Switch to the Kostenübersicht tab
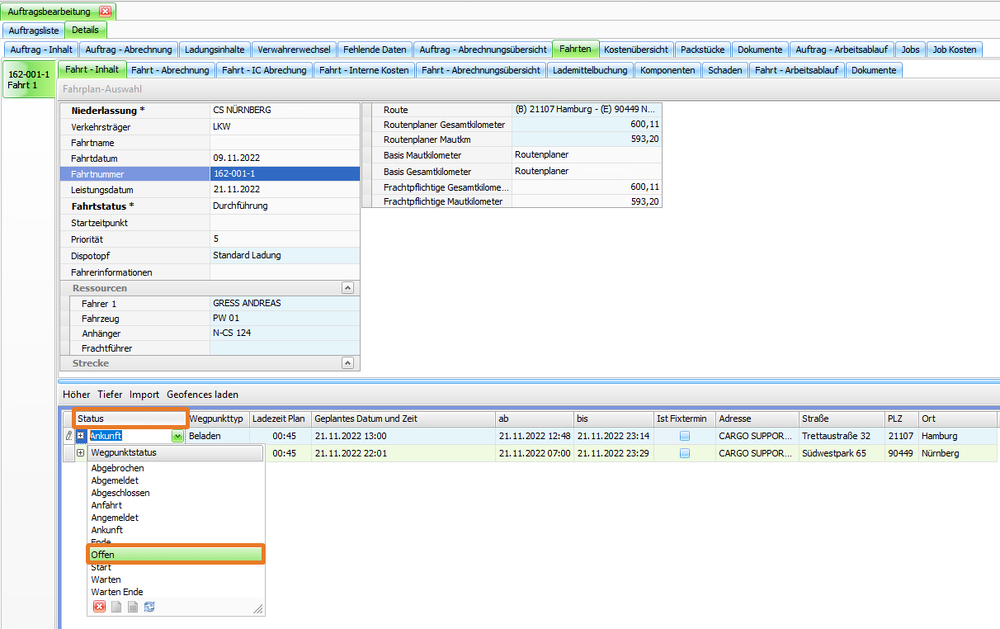This screenshot has width=1000, height=629. coord(636,49)
